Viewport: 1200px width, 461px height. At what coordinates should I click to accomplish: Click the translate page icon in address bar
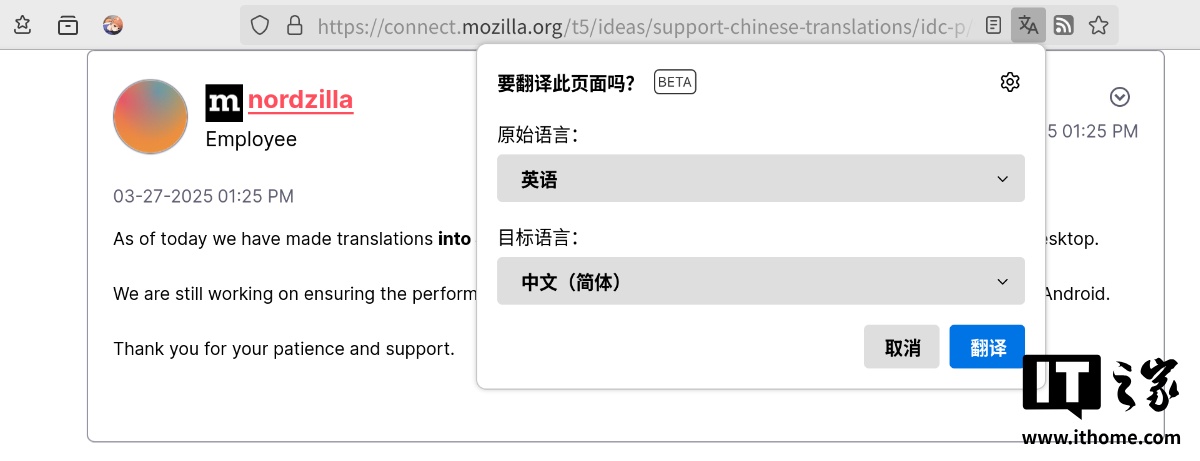tap(1027, 25)
